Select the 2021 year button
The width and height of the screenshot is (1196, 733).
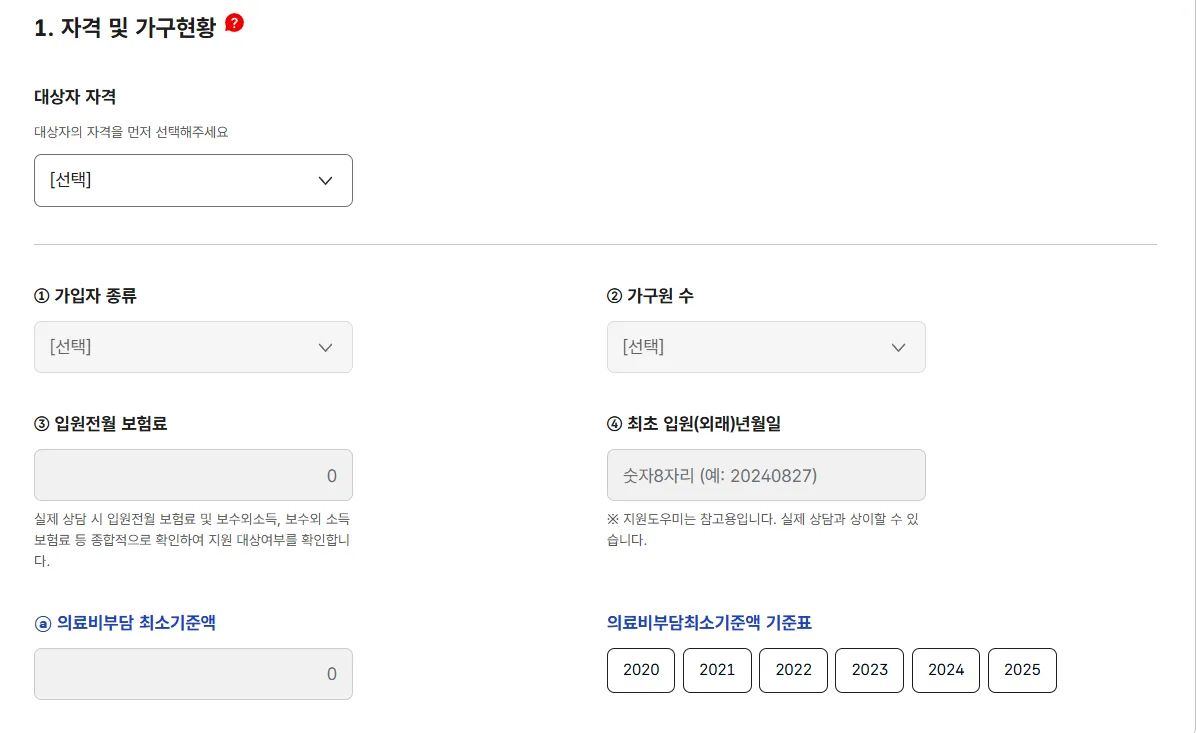click(717, 670)
